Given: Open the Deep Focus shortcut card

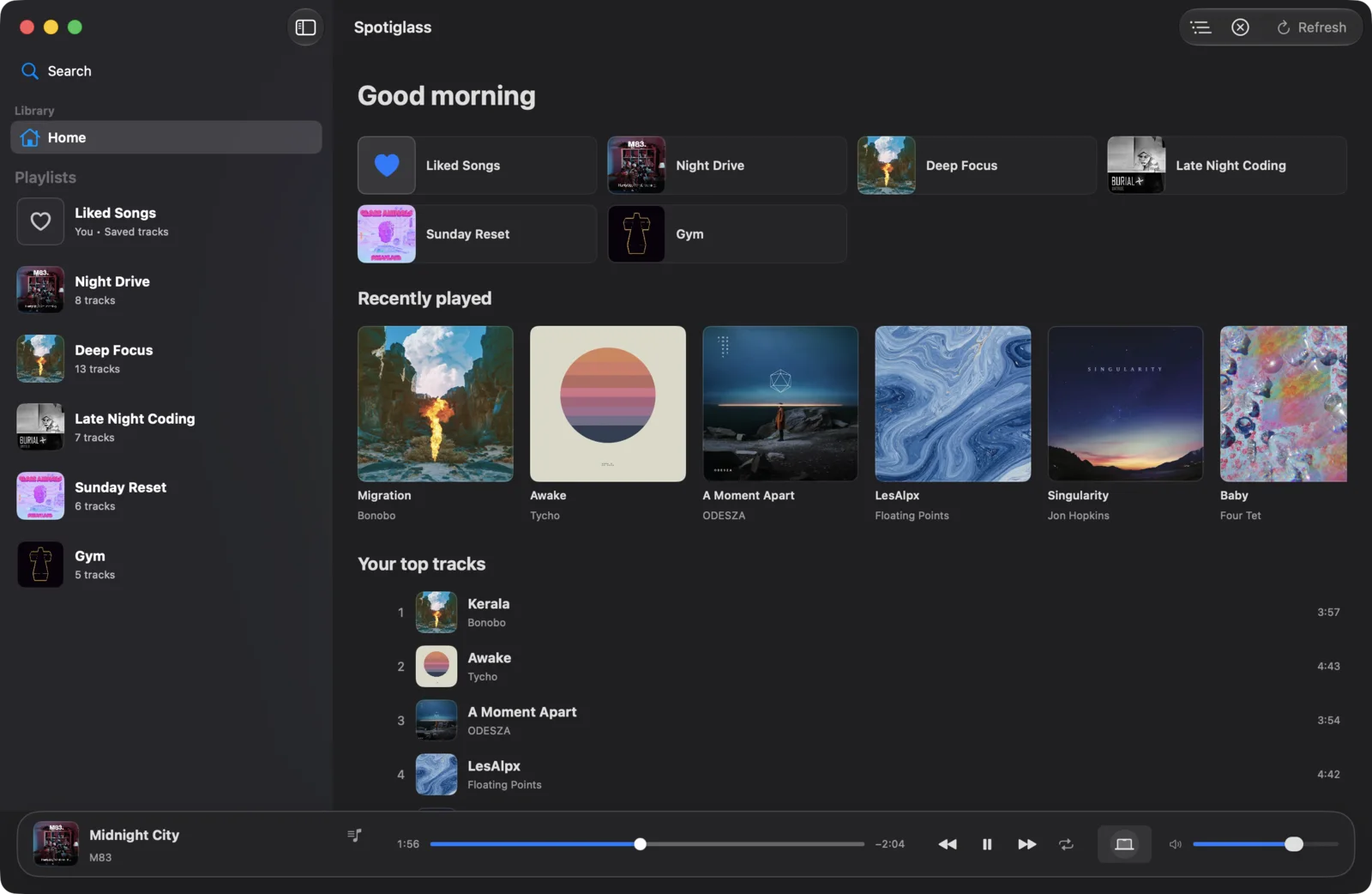Looking at the screenshot, I should [x=977, y=166].
